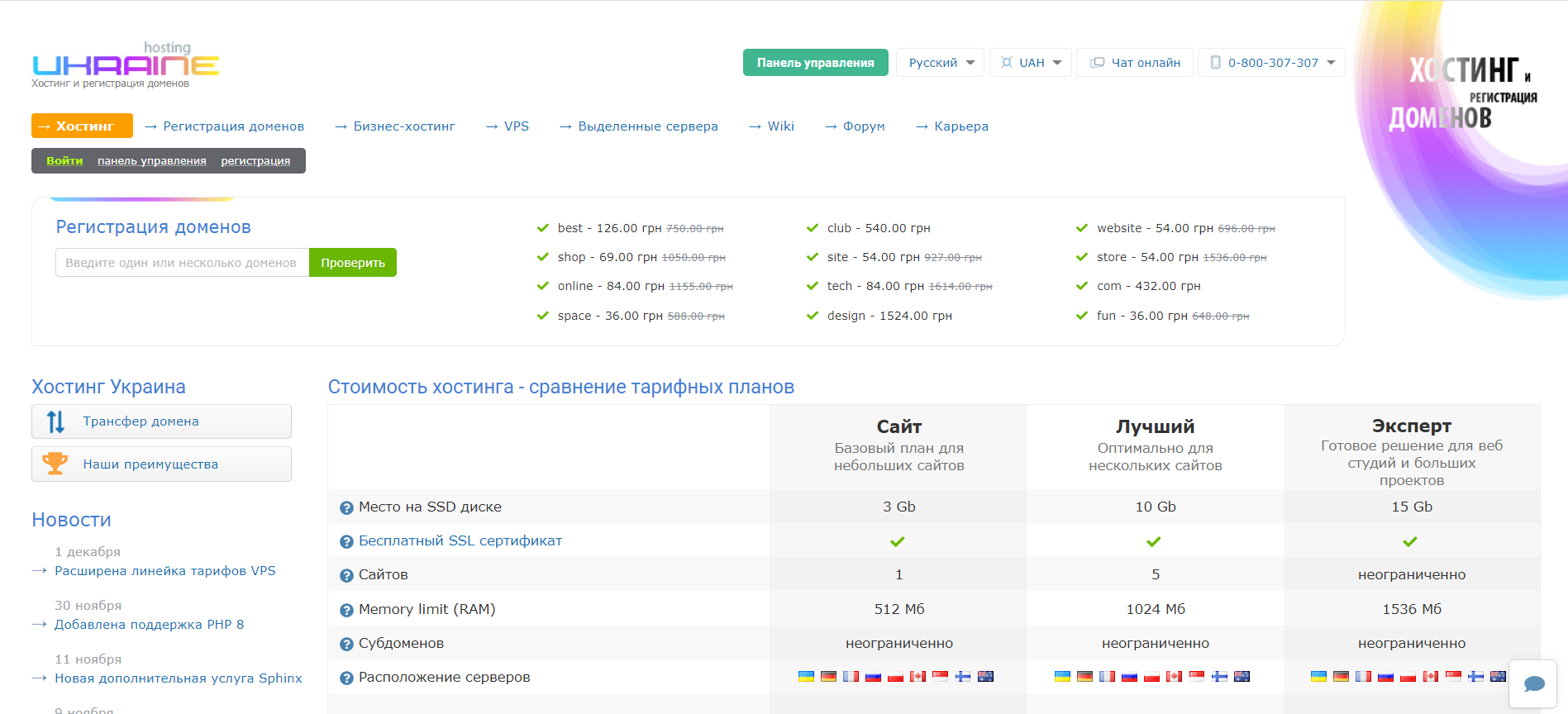Click help icon beside Сайтов row

(346, 575)
